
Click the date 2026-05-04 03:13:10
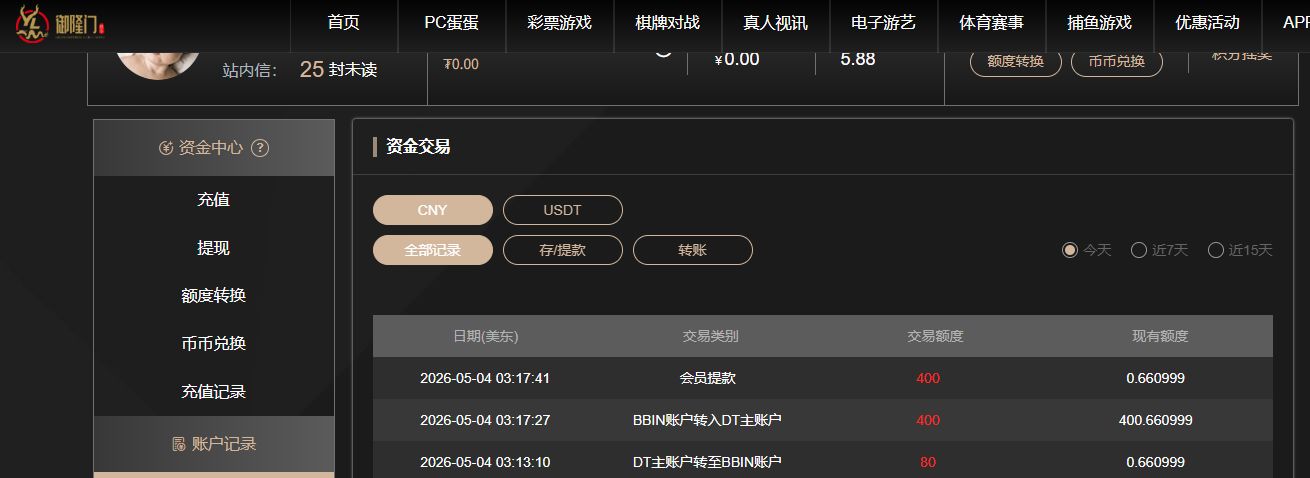point(485,463)
